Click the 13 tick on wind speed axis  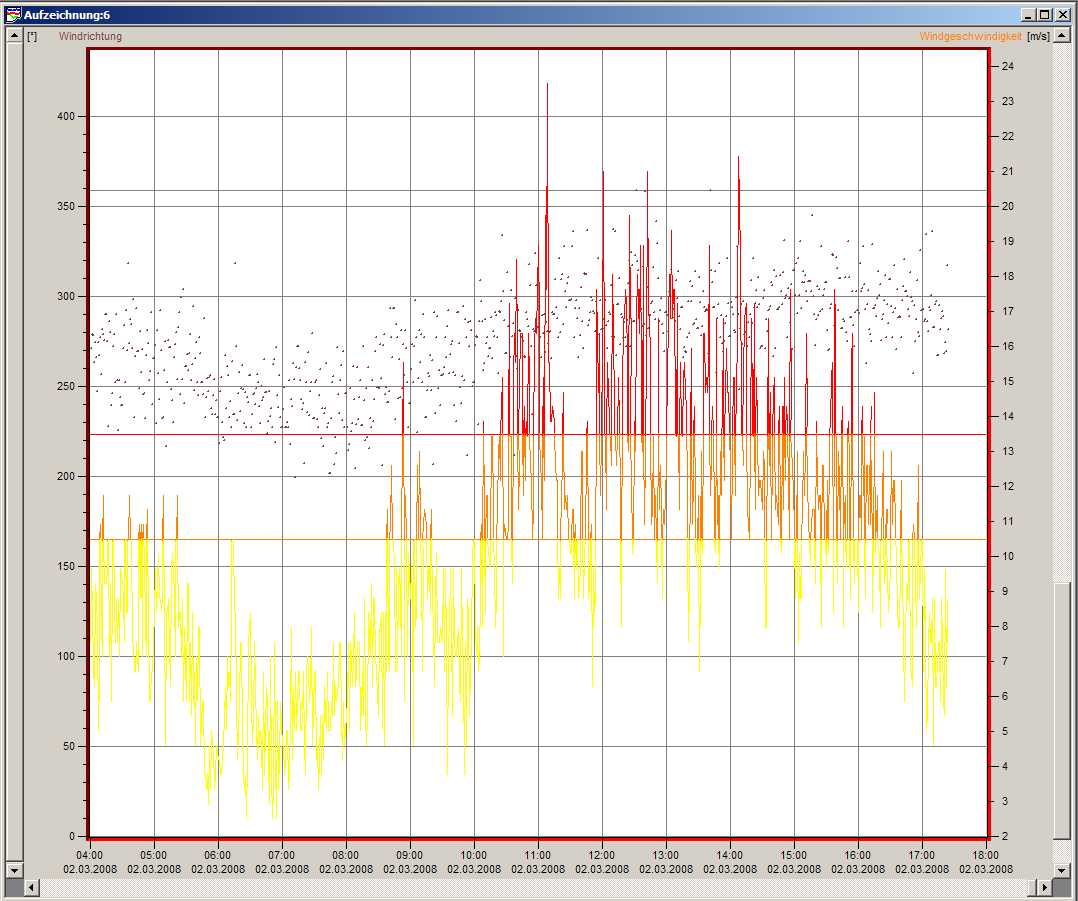tap(1008, 452)
